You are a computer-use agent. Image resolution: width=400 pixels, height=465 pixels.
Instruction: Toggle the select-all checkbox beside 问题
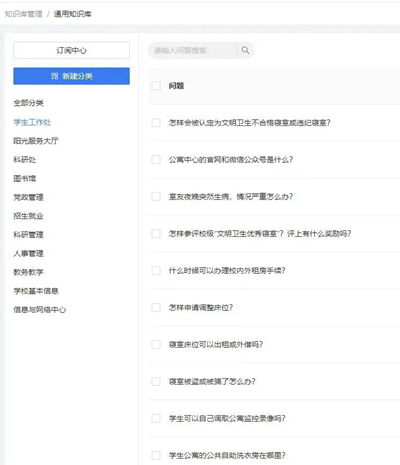[156, 86]
